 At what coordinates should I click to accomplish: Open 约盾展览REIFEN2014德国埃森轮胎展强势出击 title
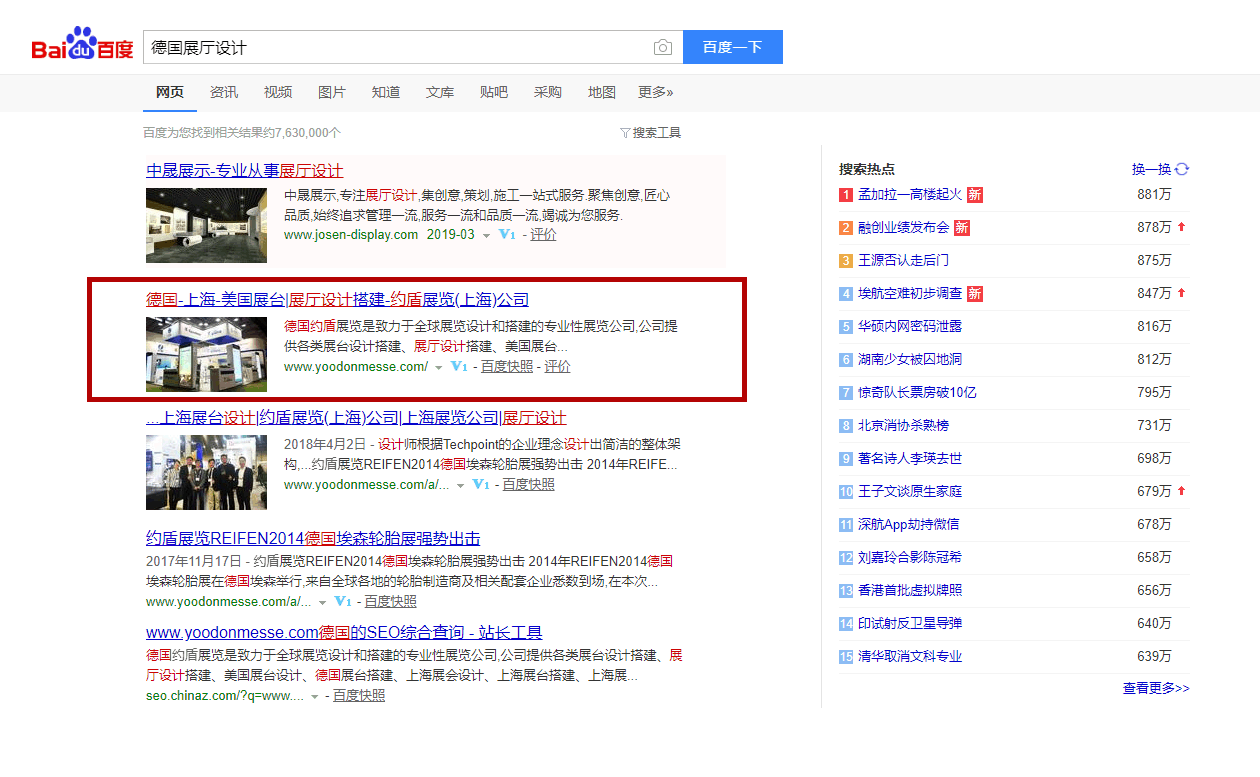pyautogui.click(x=313, y=537)
